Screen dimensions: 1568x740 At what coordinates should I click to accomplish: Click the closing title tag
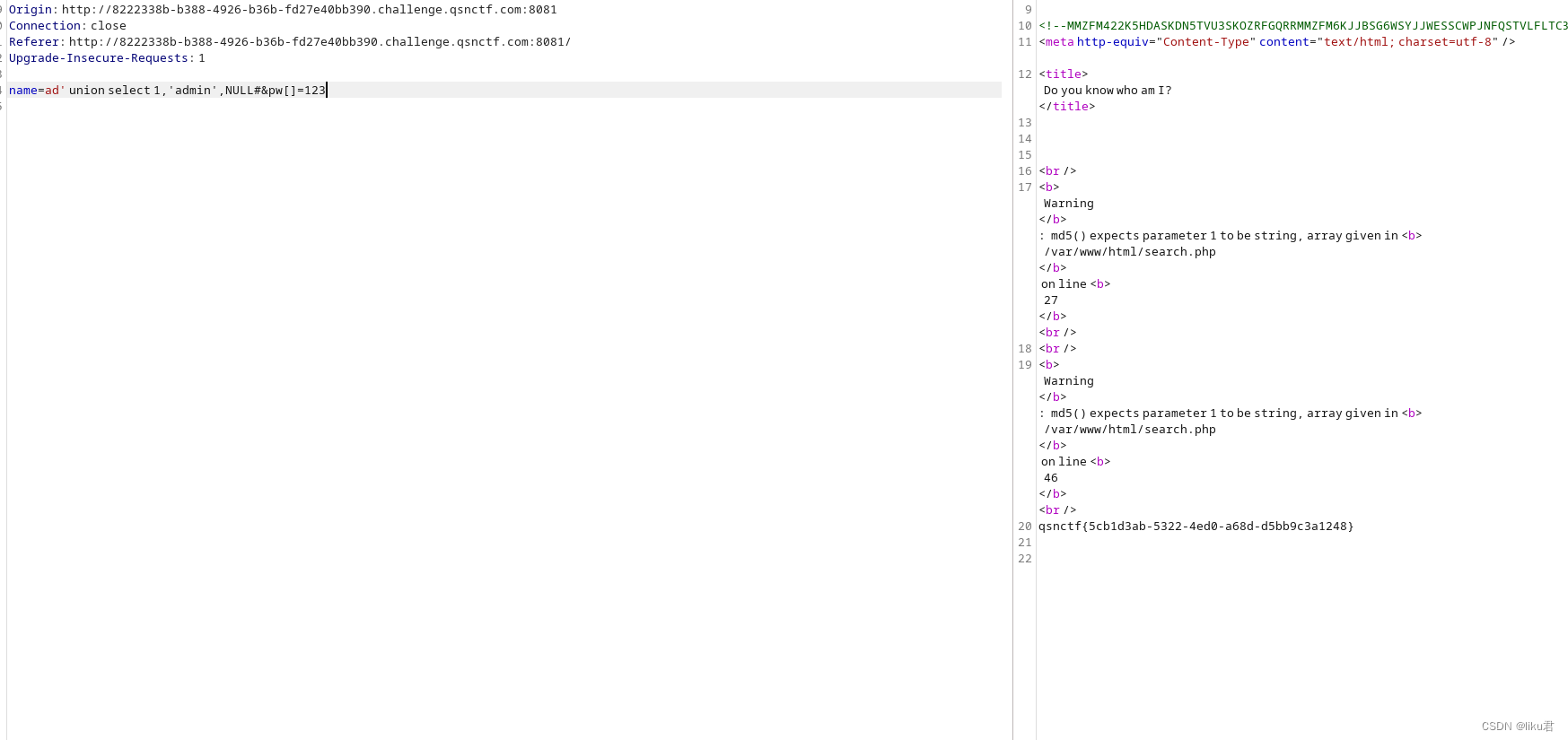pyautogui.click(x=1067, y=107)
